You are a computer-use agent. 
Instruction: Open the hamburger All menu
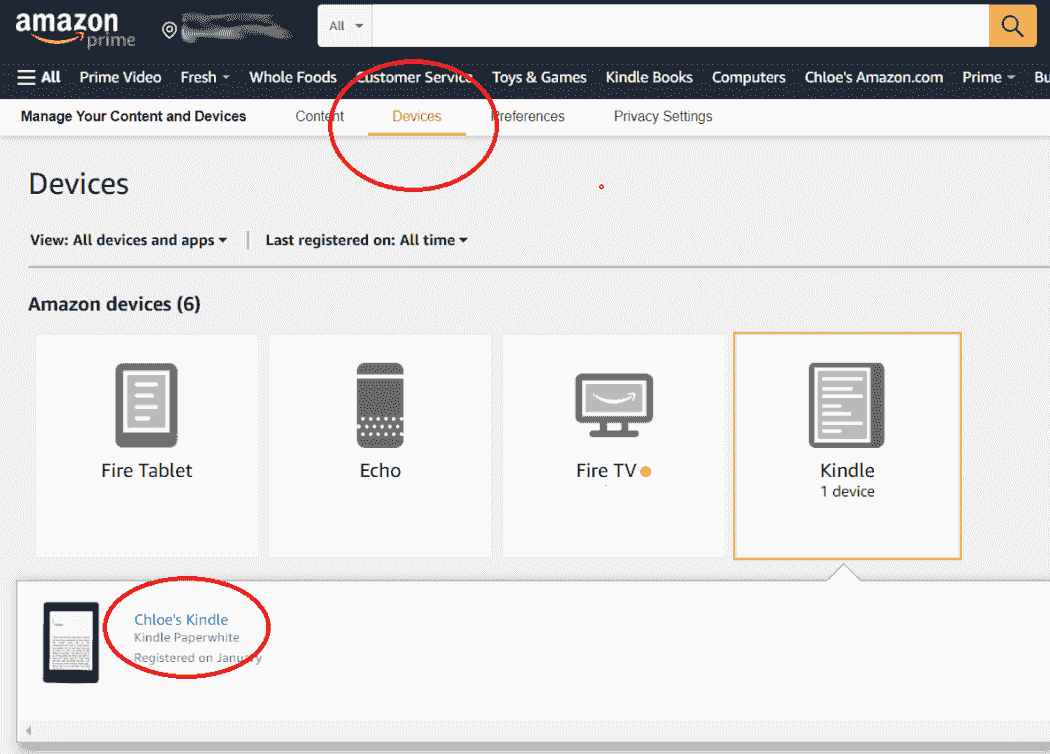(x=38, y=77)
